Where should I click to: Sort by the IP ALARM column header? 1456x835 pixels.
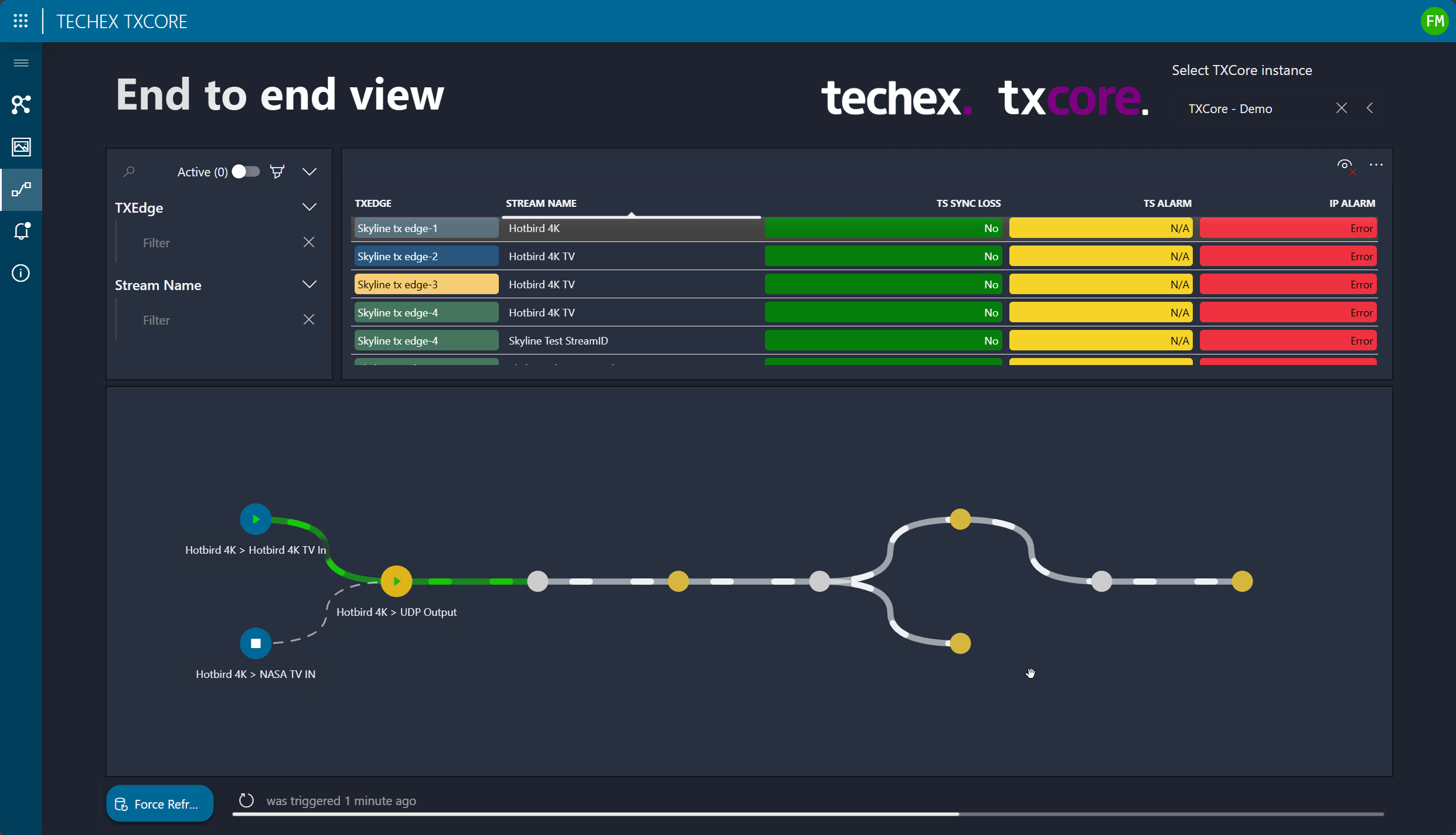pos(1352,203)
